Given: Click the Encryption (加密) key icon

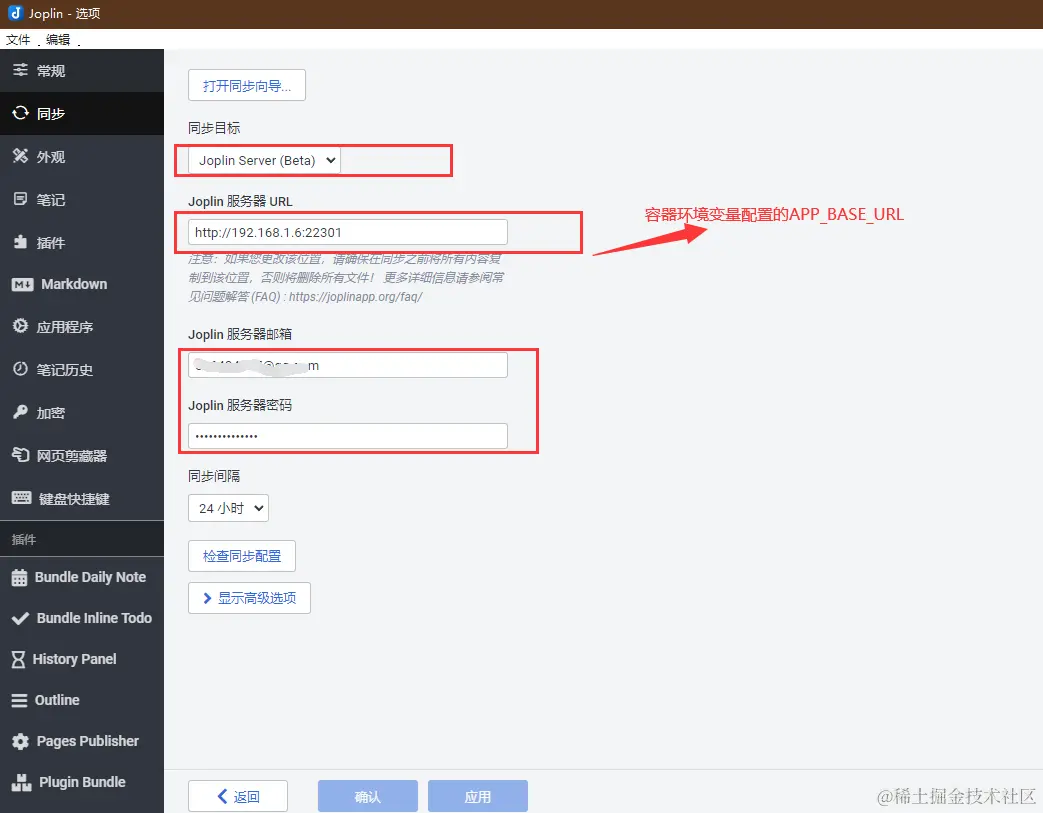Looking at the screenshot, I should [21, 412].
